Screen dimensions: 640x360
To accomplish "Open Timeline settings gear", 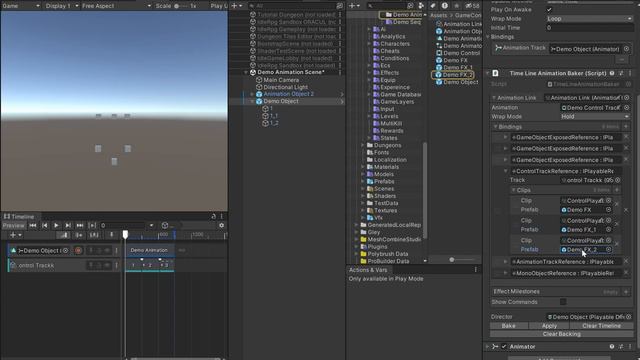I will (x=222, y=225).
